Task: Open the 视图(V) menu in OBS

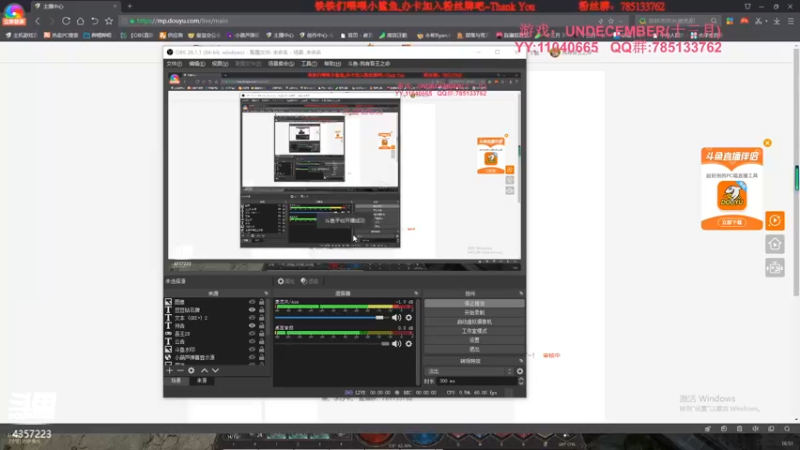Action: coord(220,64)
